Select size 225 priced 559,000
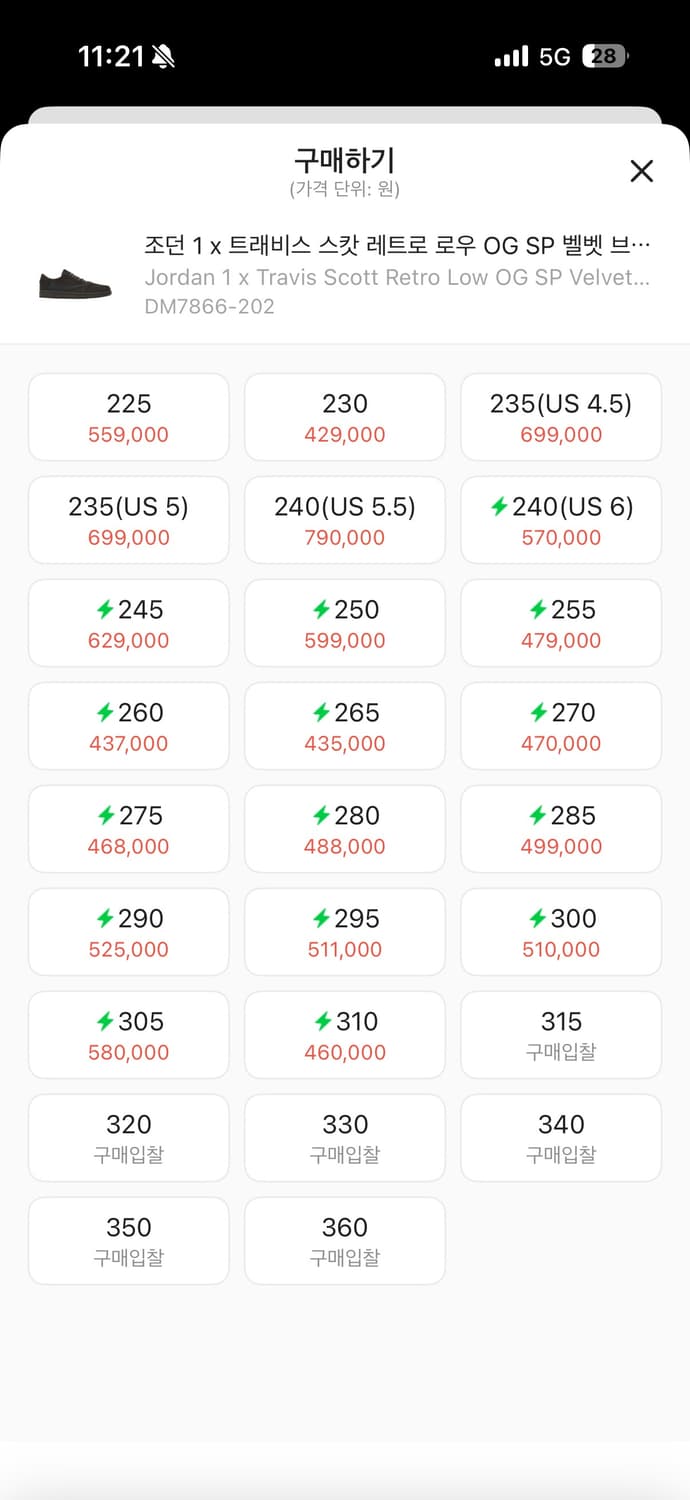690x1500 pixels. tap(129, 417)
